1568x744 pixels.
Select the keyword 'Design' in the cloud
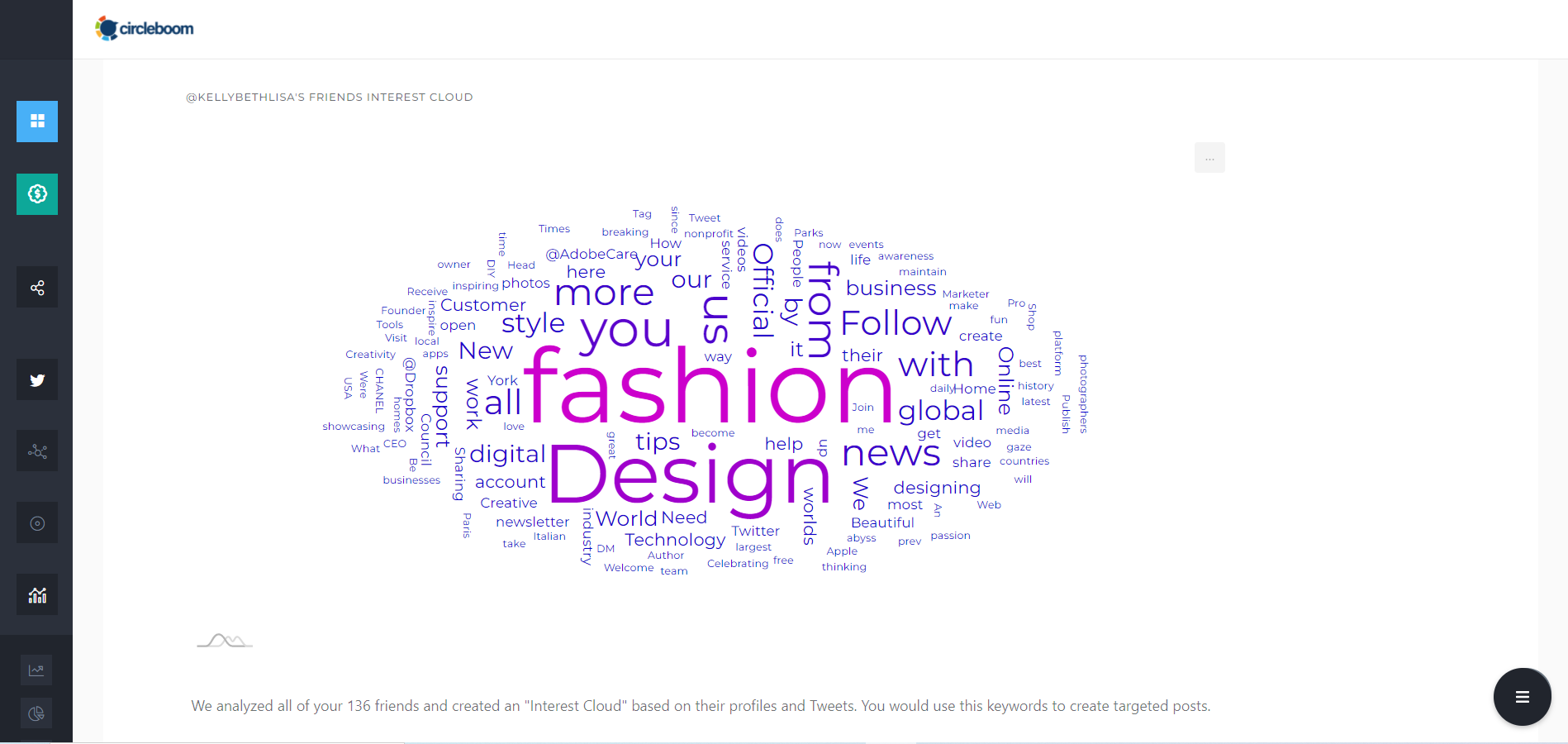(688, 477)
